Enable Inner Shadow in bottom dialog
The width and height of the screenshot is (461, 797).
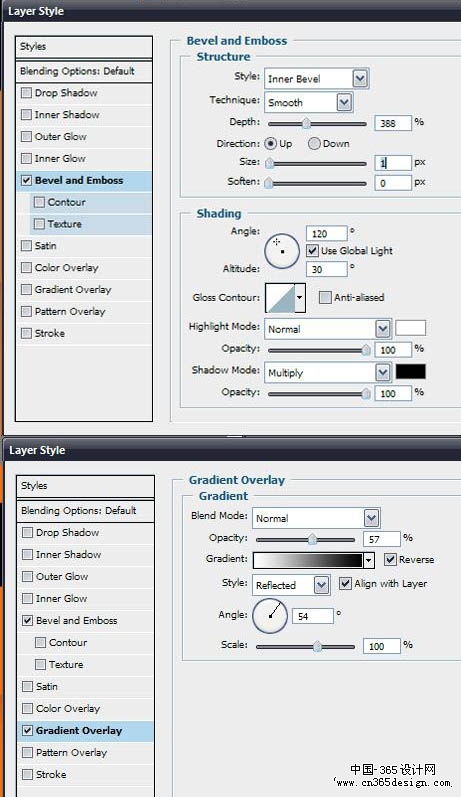27,555
